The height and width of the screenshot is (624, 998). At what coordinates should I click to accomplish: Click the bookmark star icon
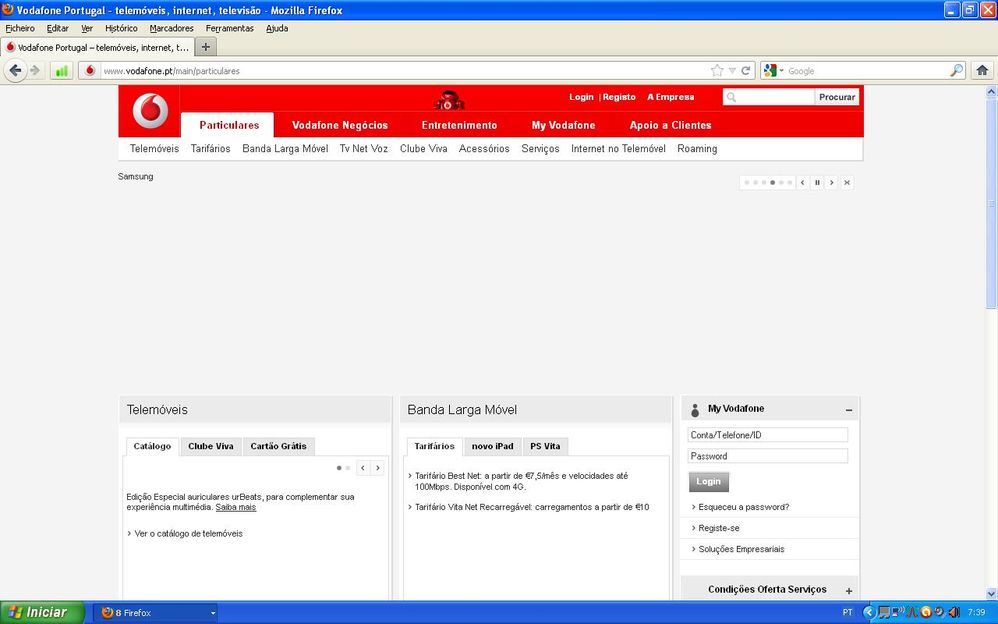[x=717, y=70]
